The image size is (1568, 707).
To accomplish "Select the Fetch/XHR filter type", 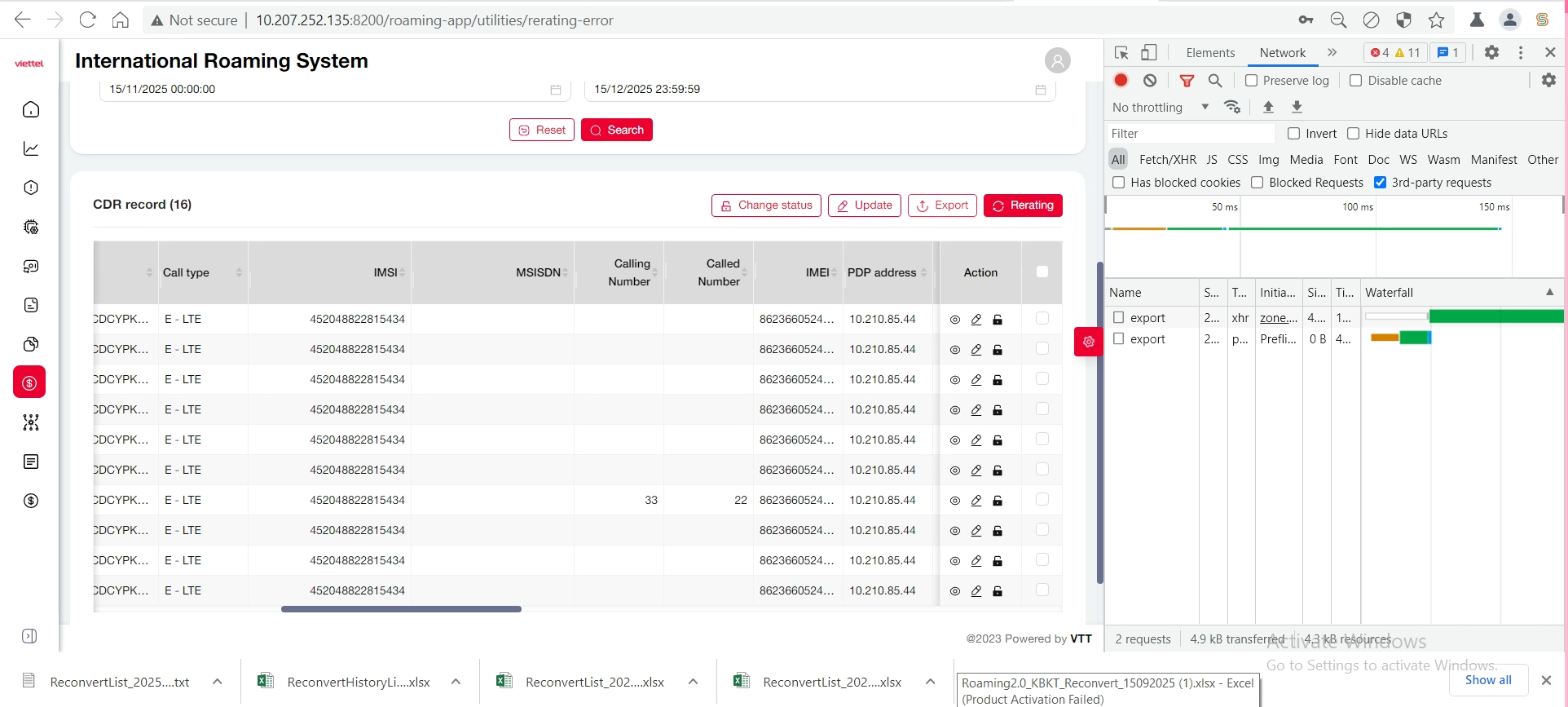I will [1167, 160].
